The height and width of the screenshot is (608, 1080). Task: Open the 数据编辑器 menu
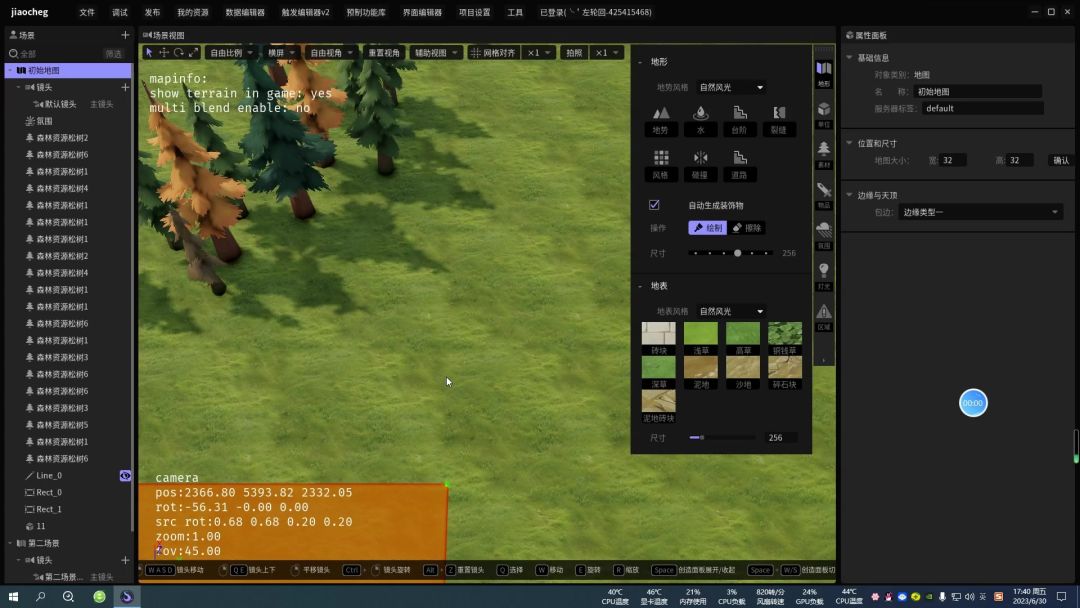click(x=245, y=12)
